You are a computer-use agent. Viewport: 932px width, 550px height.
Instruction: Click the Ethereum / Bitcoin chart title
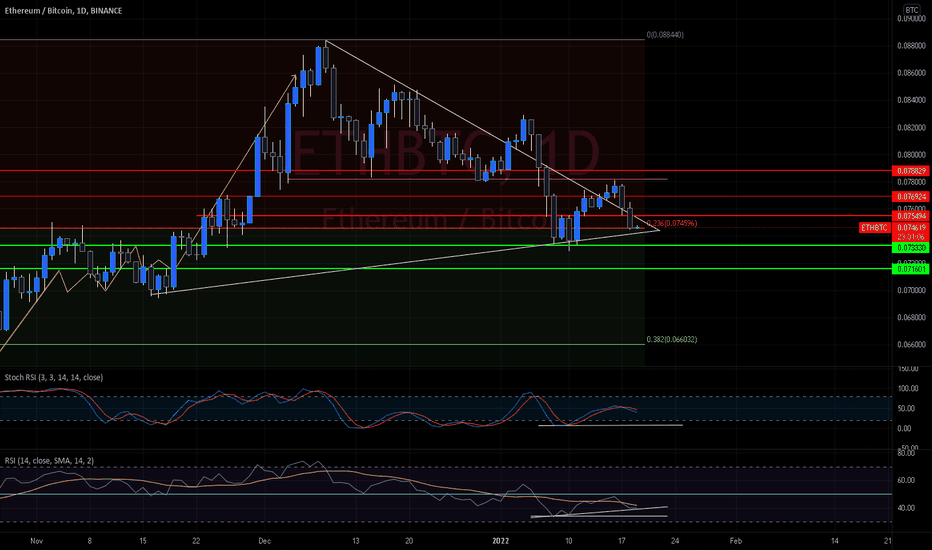click(x=63, y=11)
